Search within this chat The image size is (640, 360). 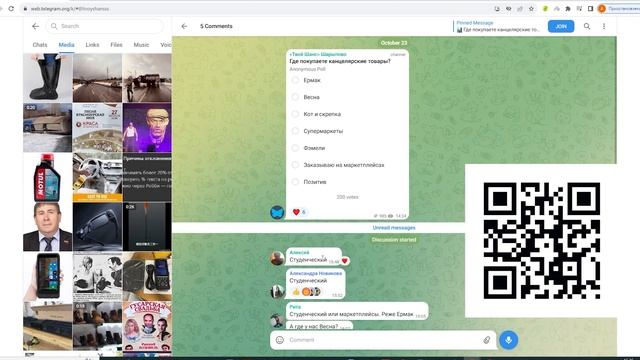click(587, 26)
